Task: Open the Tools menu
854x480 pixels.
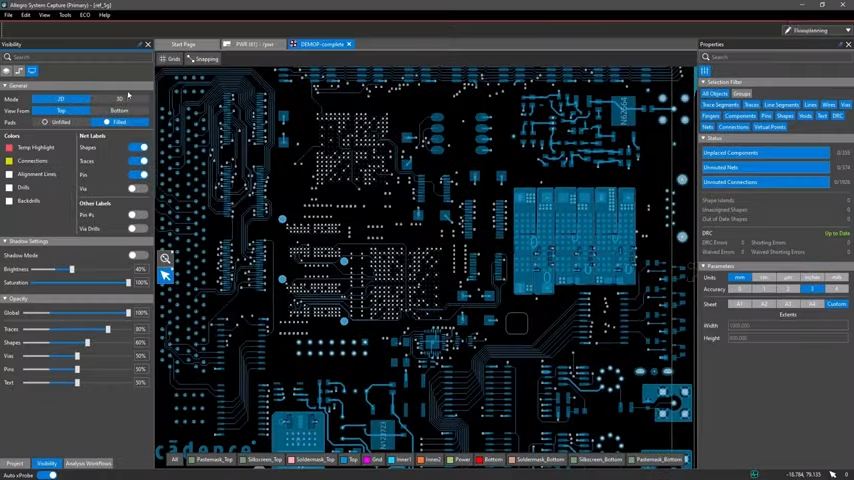Action: [65, 15]
